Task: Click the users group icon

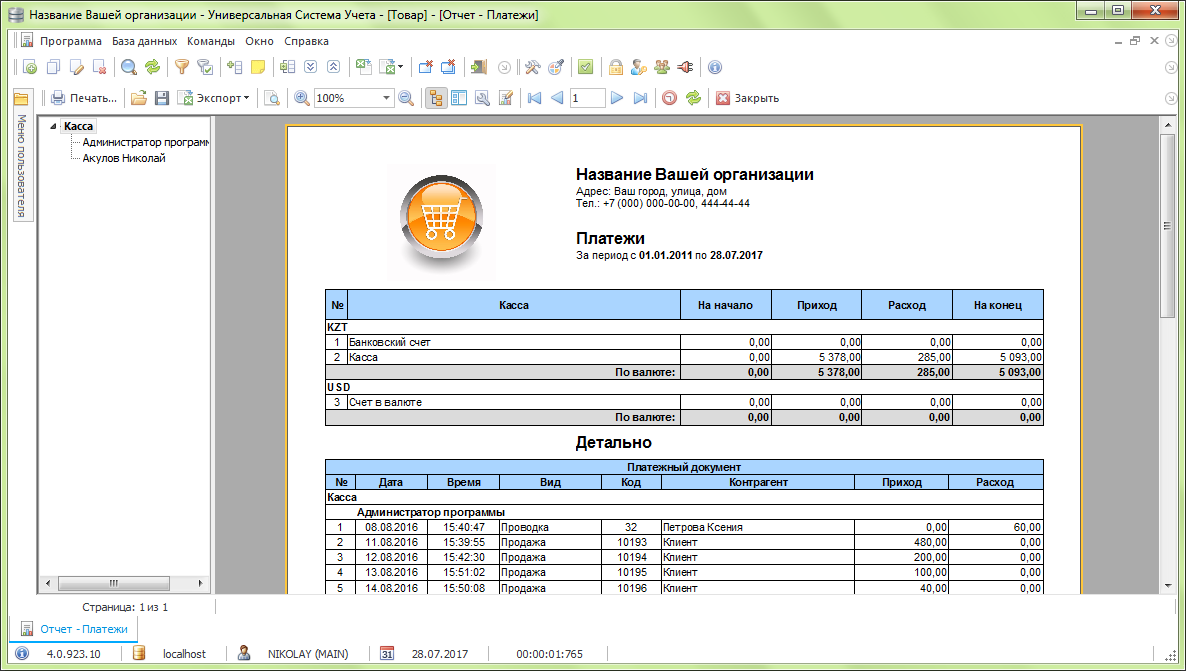Action: tap(662, 67)
